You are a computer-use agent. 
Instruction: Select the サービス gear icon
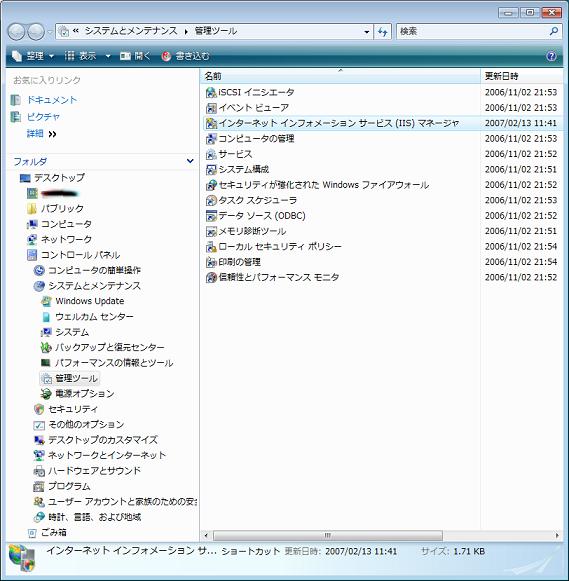pyautogui.click(x=211, y=154)
